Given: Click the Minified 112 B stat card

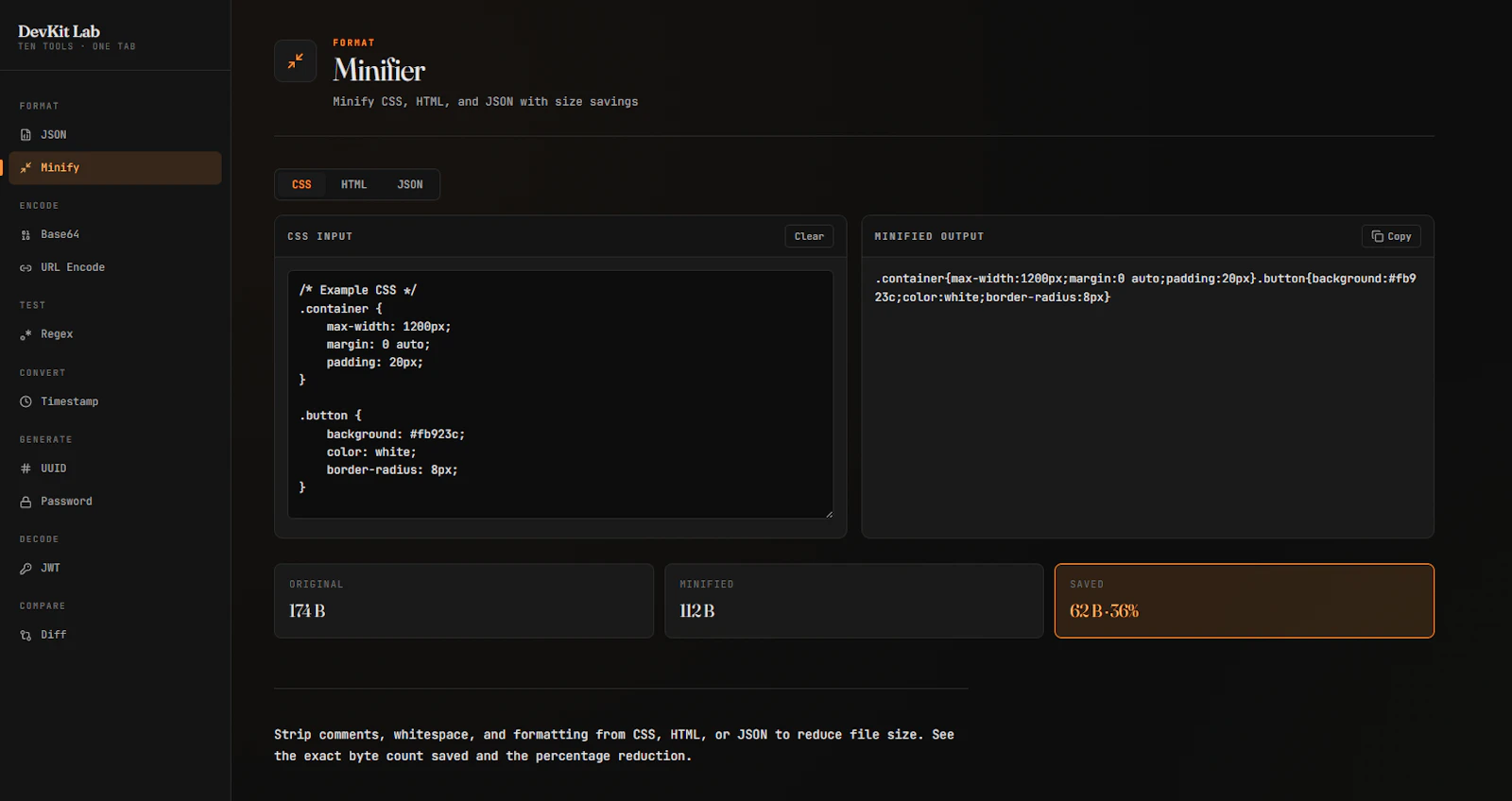Looking at the screenshot, I should [x=854, y=601].
